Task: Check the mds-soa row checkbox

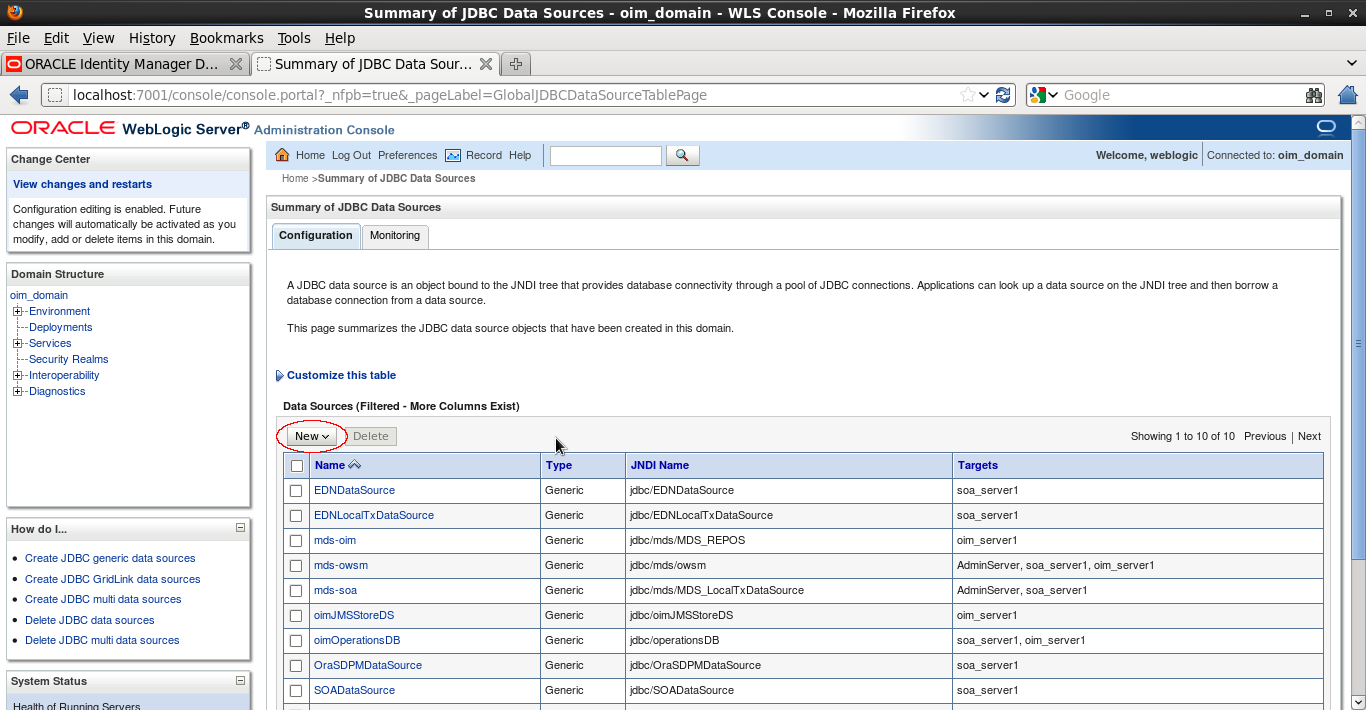Action: tap(296, 590)
